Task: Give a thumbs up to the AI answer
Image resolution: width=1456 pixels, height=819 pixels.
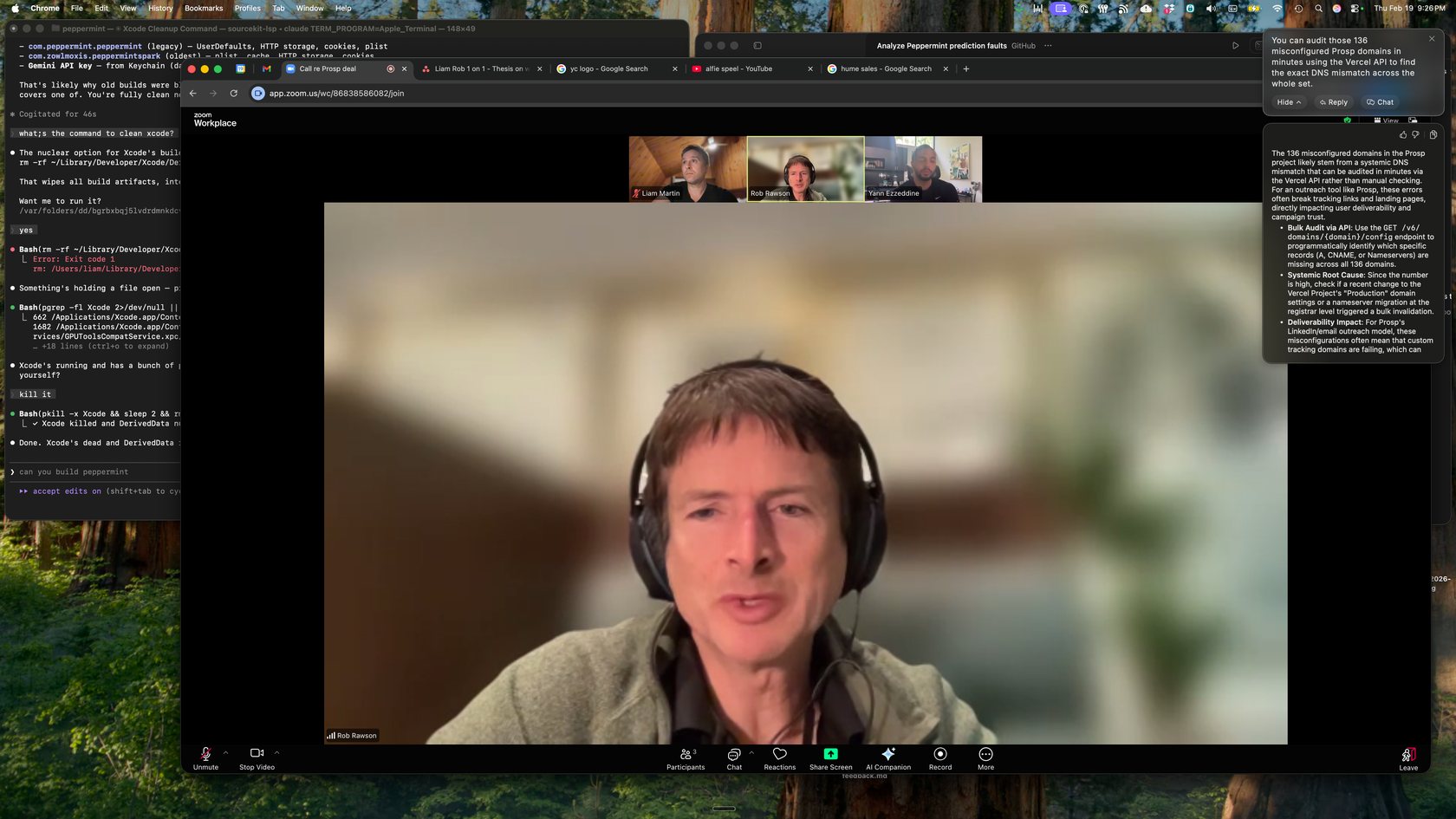Action: pos(1401,134)
